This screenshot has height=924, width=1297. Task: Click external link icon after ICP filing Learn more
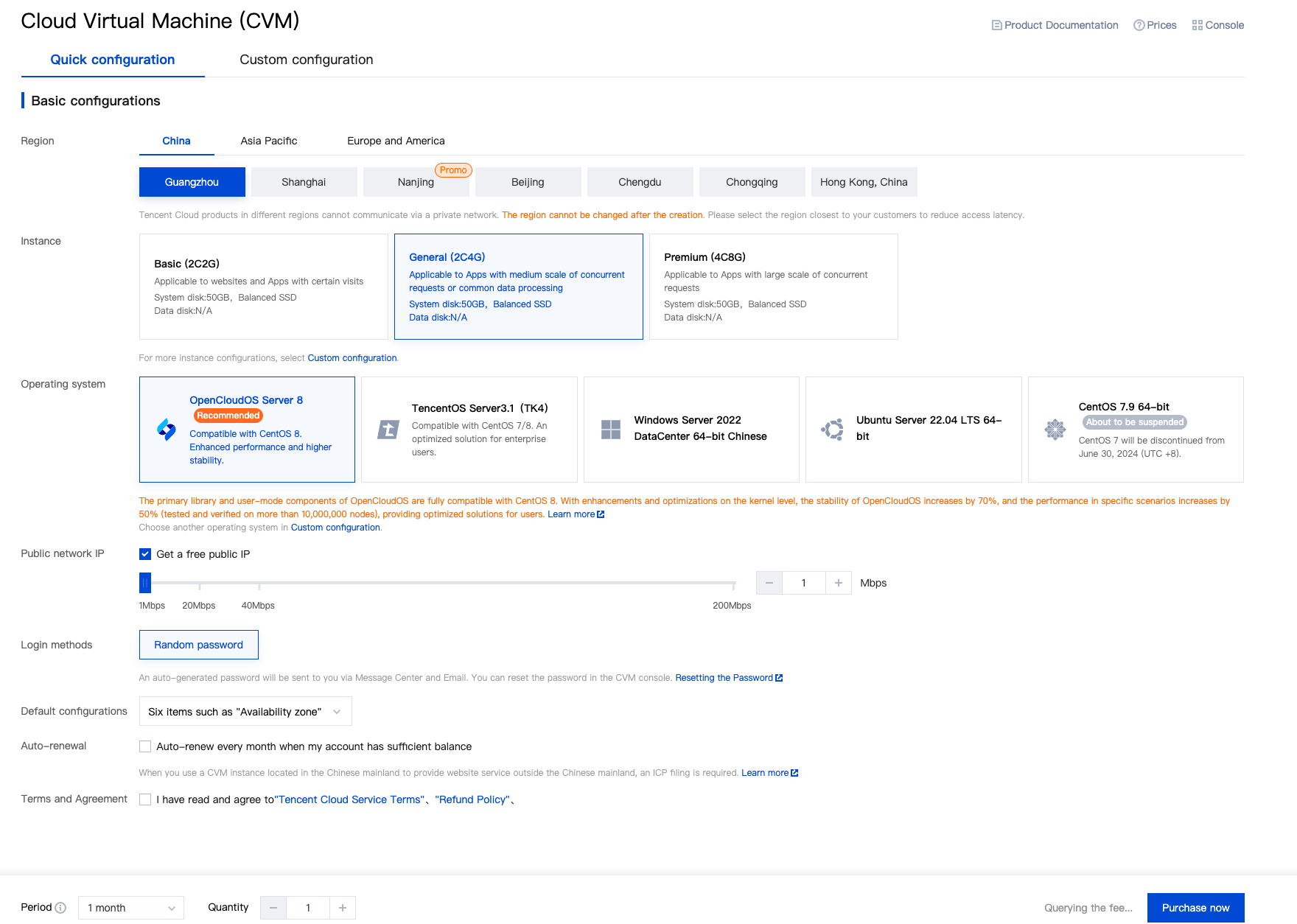794,773
